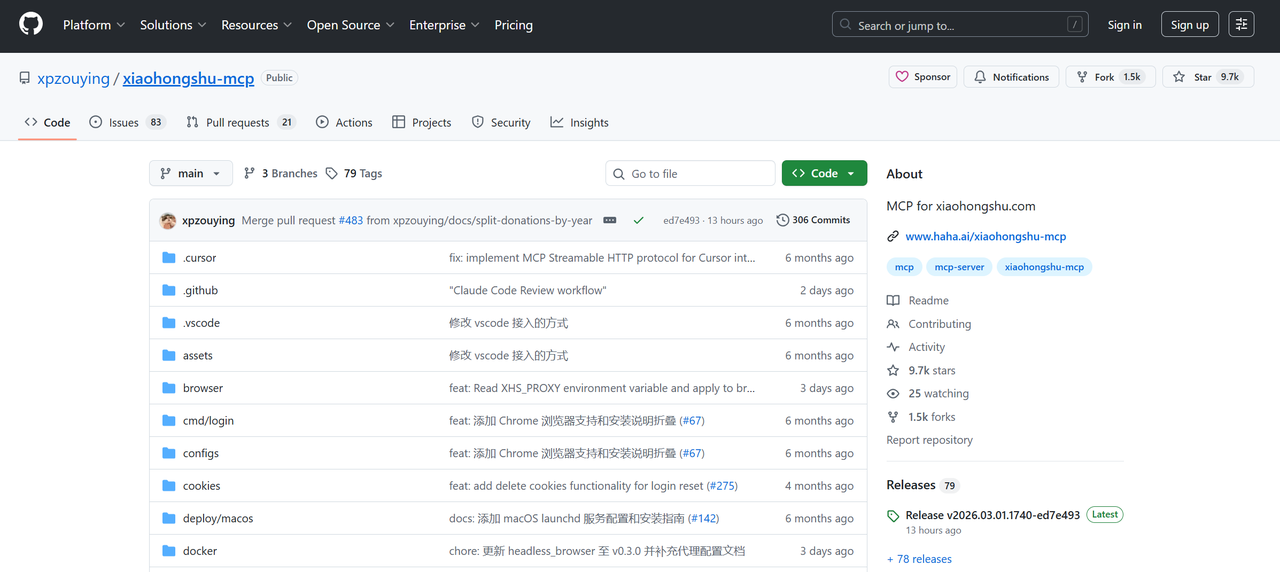The height and width of the screenshot is (572, 1280).
Task: Click the green check commit status icon
Action: point(639,220)
